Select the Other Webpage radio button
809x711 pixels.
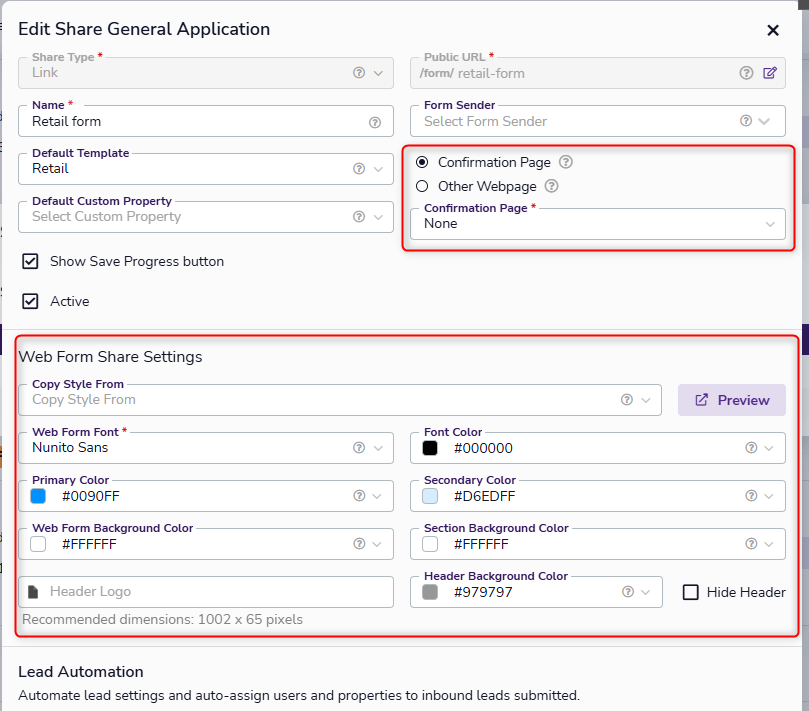[422, 186]
